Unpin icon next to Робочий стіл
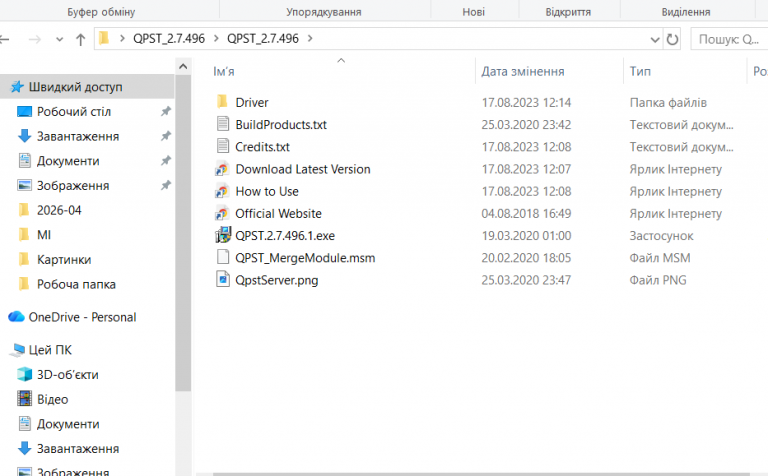 coord(166,111)
